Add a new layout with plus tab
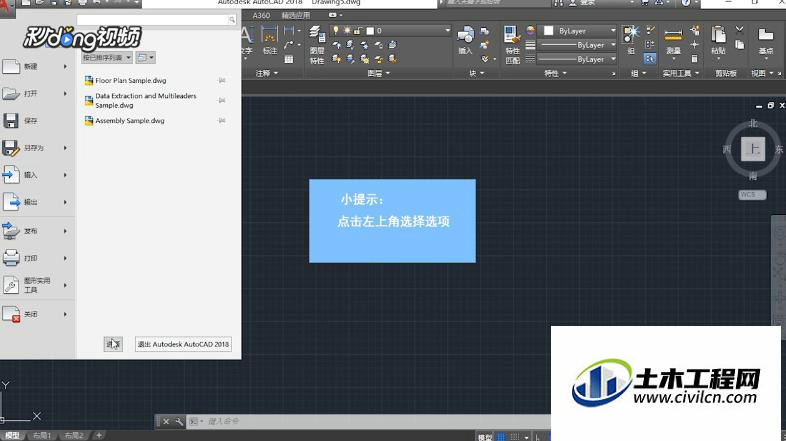Viewport: 786px width, 441px height. tap(99, 435)
